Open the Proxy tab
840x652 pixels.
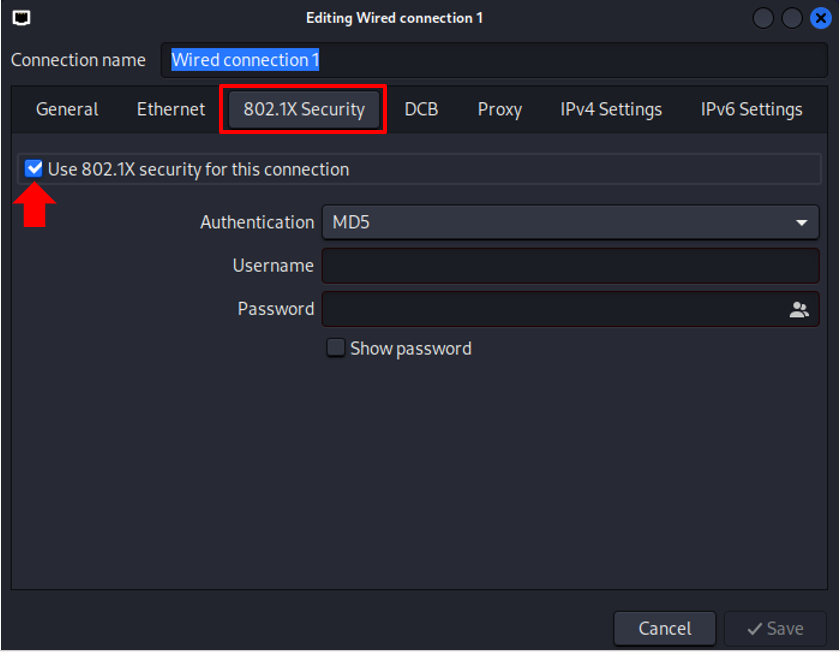499,109
